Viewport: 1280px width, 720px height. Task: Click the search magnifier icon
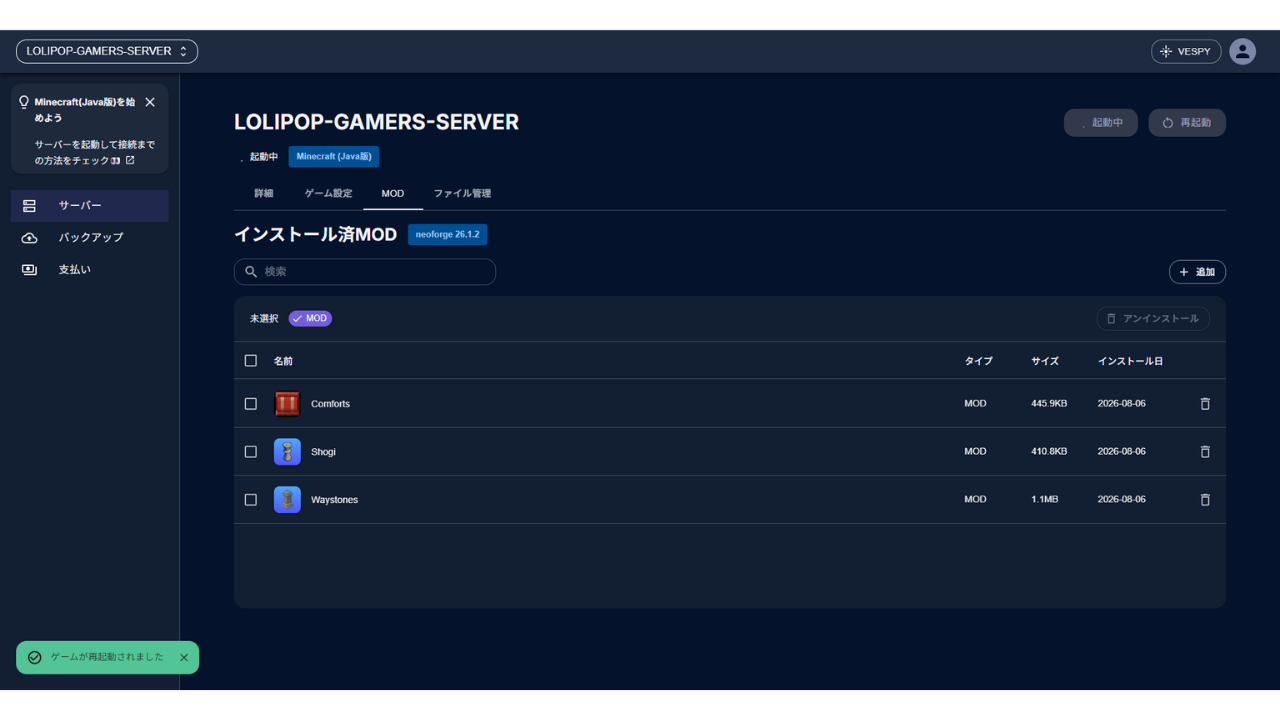(251, 272)
